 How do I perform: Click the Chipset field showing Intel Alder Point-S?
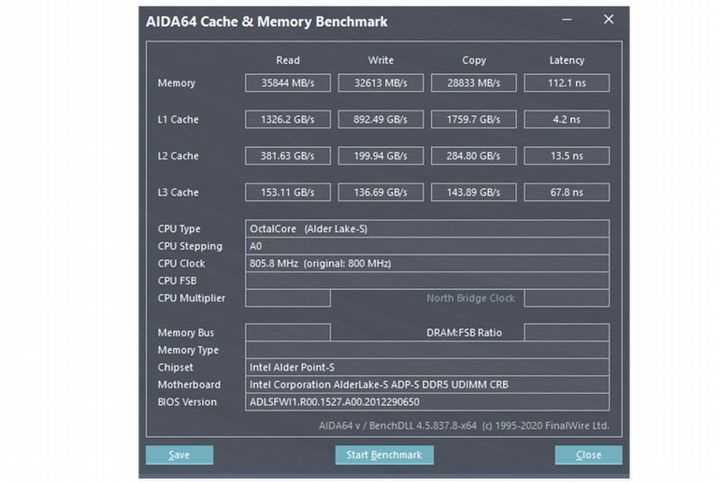point(427,367)
